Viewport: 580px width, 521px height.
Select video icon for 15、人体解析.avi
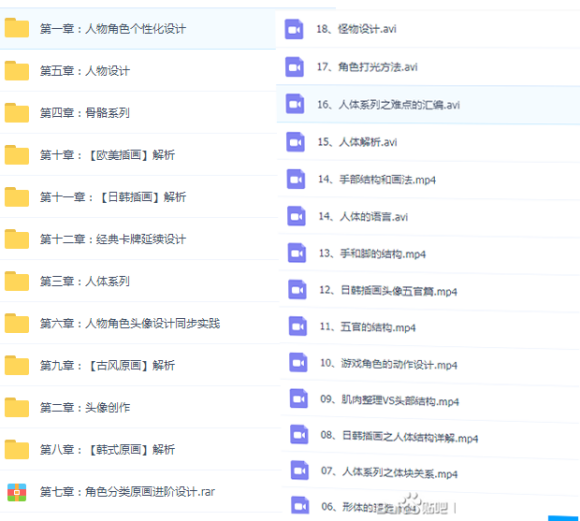click(x=296, y=142)
